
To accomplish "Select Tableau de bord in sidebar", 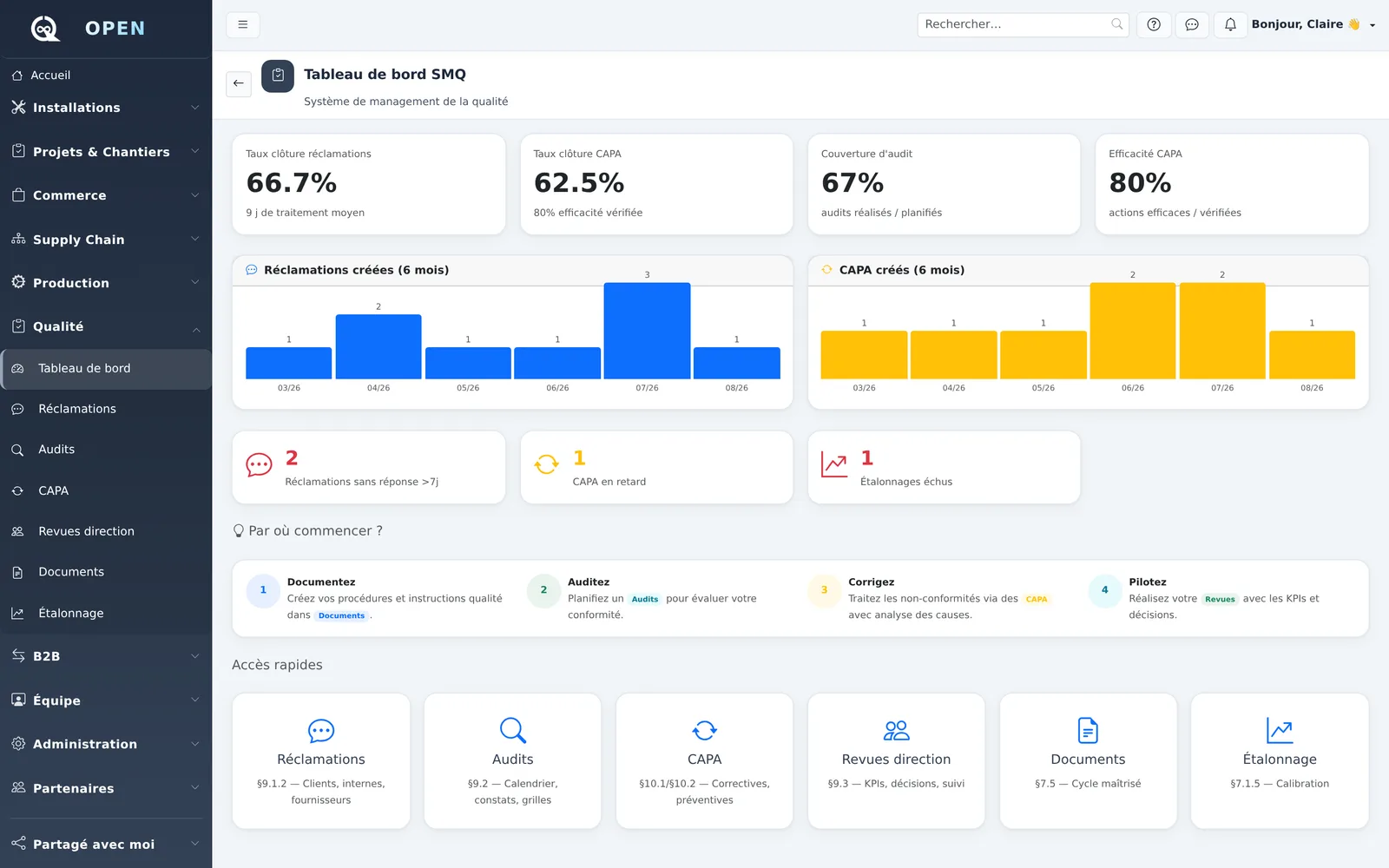I will (106, 369).
